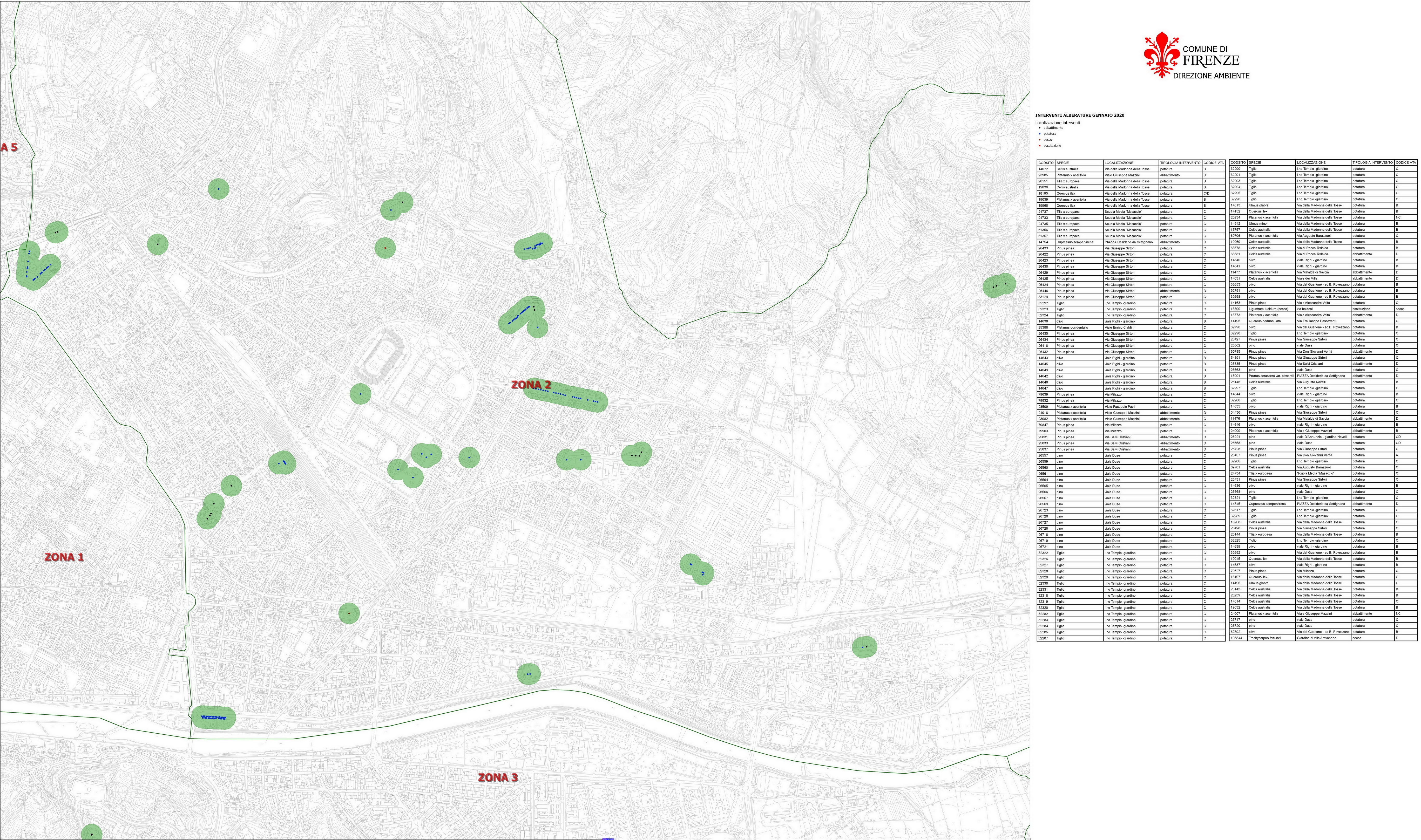Click the Trachycarpus fortunei species cell
The height and width of the screenshot is (840, 1421).
(x=1271, y=638)
